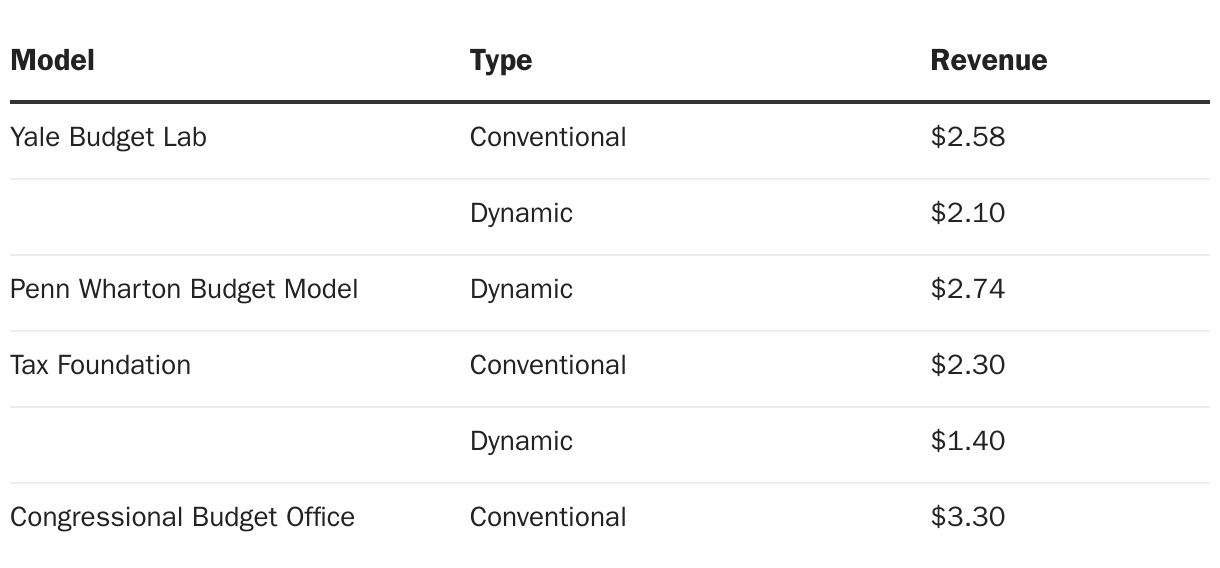Click the Model column header
The height and width of the screenshot is (568, 1220).
(x=52, y=60)
